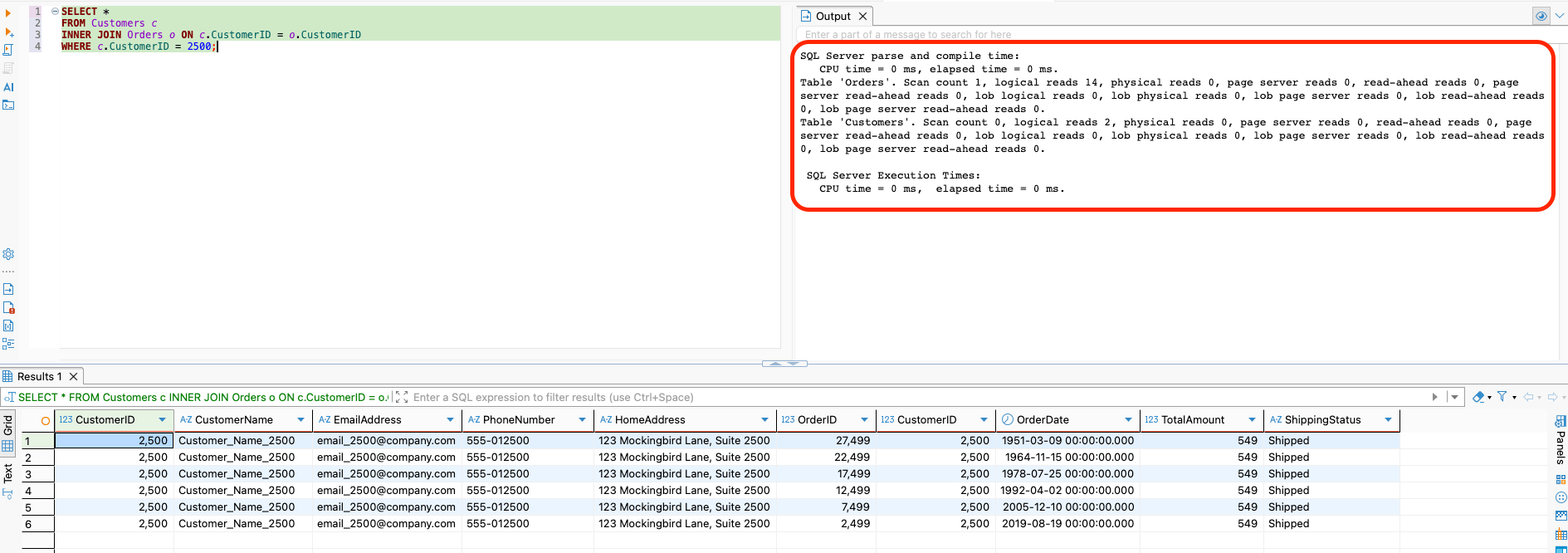This screenshot has height=553, width=1568.
Task: Collapse the SELECT statement fold marker
Action: [x=55, y=12]
